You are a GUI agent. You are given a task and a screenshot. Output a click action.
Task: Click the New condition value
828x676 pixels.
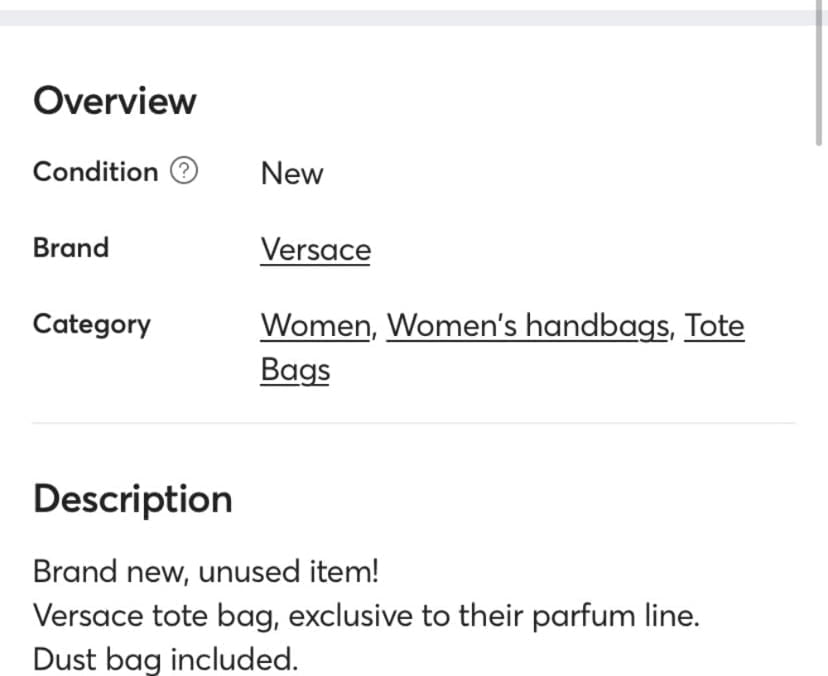coord(292,173)
